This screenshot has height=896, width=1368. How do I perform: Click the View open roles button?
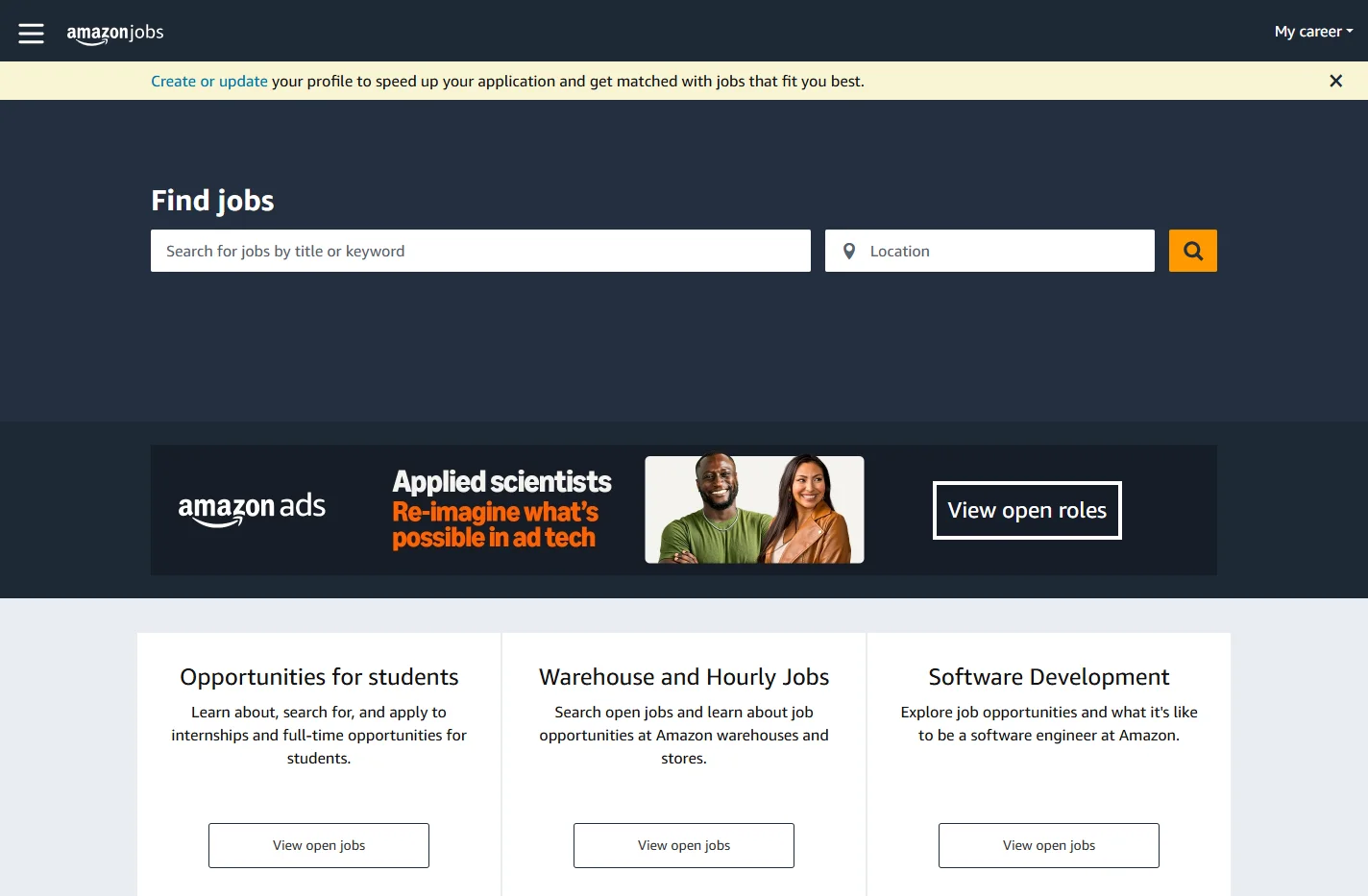pos(1027,510)
